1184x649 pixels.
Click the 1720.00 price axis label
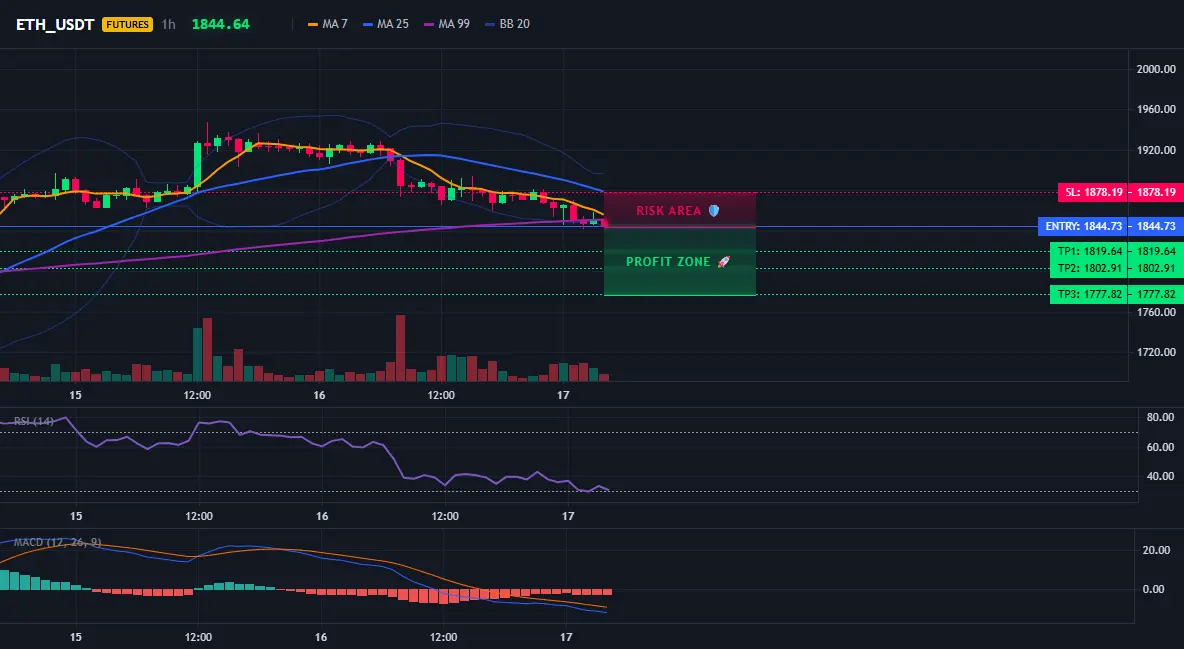tap(1156, 352)
